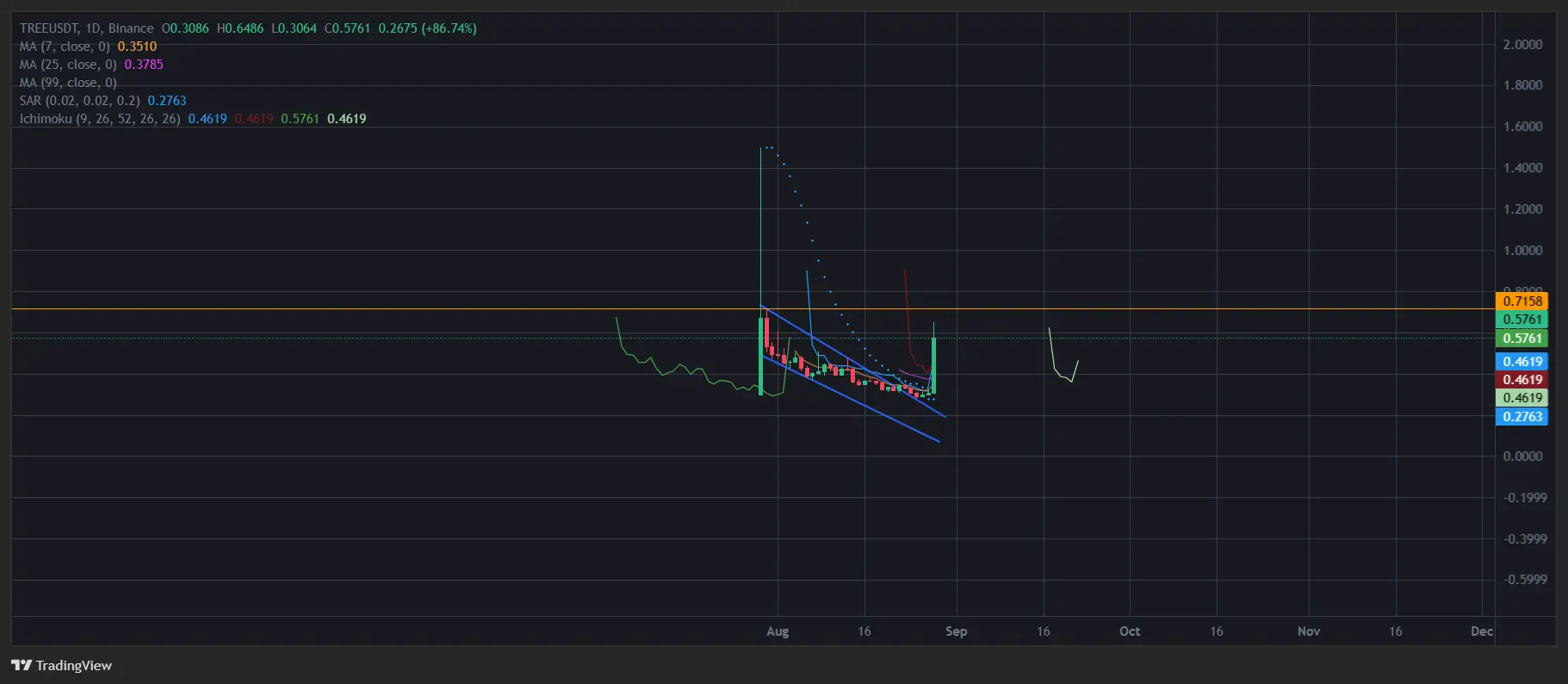Click the 1.0000 price axis value
1568x684 pixels.
coord(1522,251)
